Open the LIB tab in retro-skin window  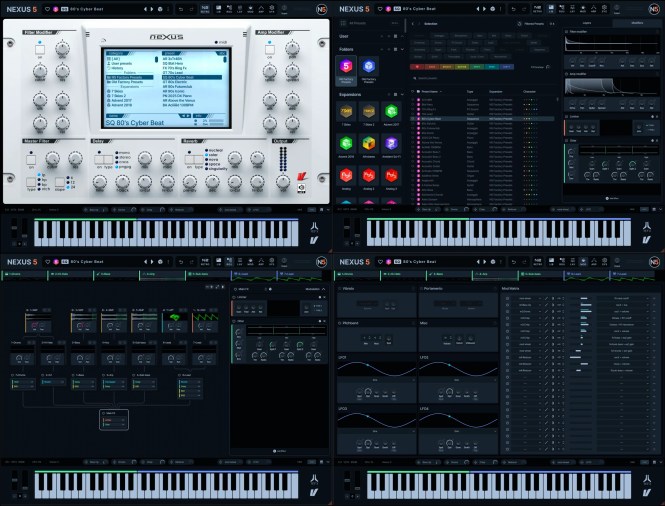219,9
